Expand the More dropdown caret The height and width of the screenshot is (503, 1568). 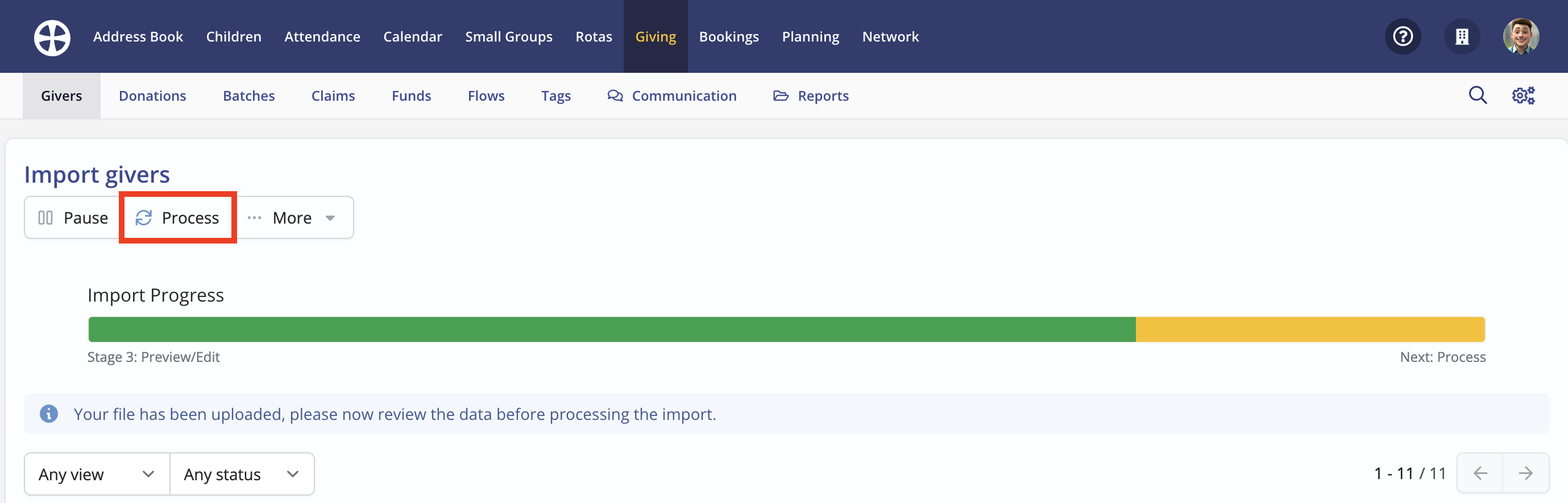point(330,218)
